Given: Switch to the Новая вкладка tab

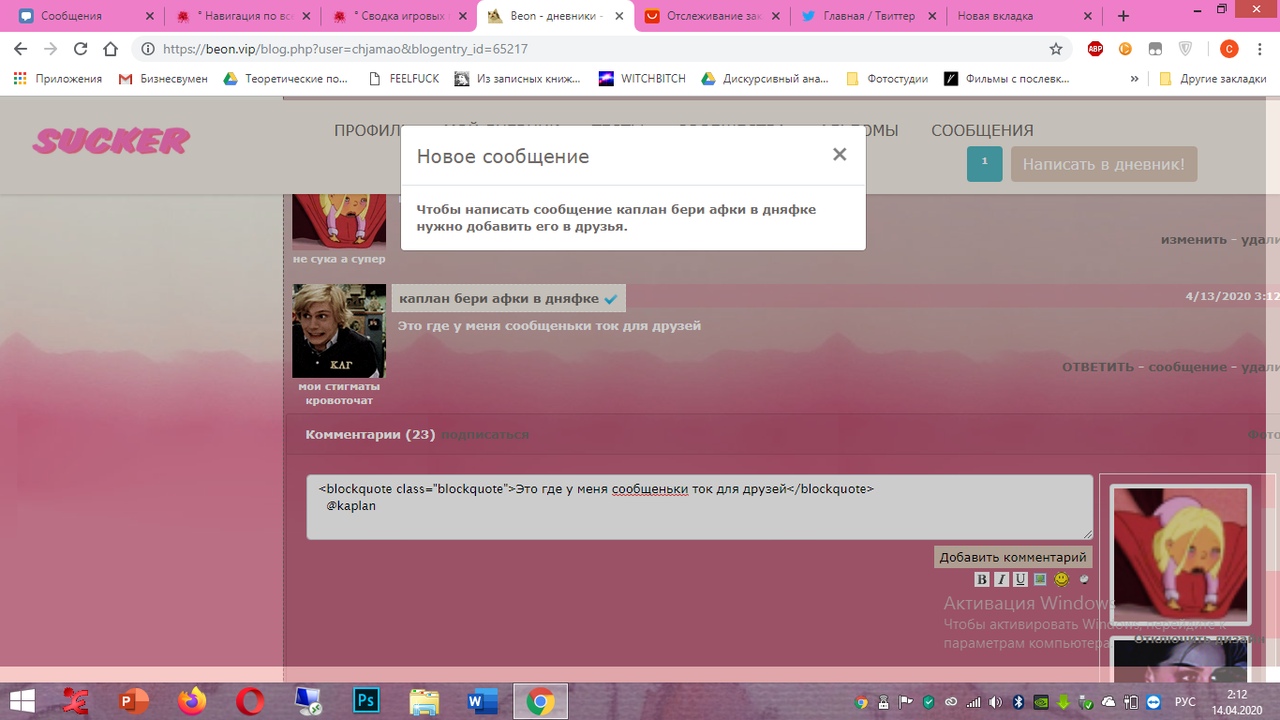Looking at the screenshot, I should click(x=1024, y=16).
